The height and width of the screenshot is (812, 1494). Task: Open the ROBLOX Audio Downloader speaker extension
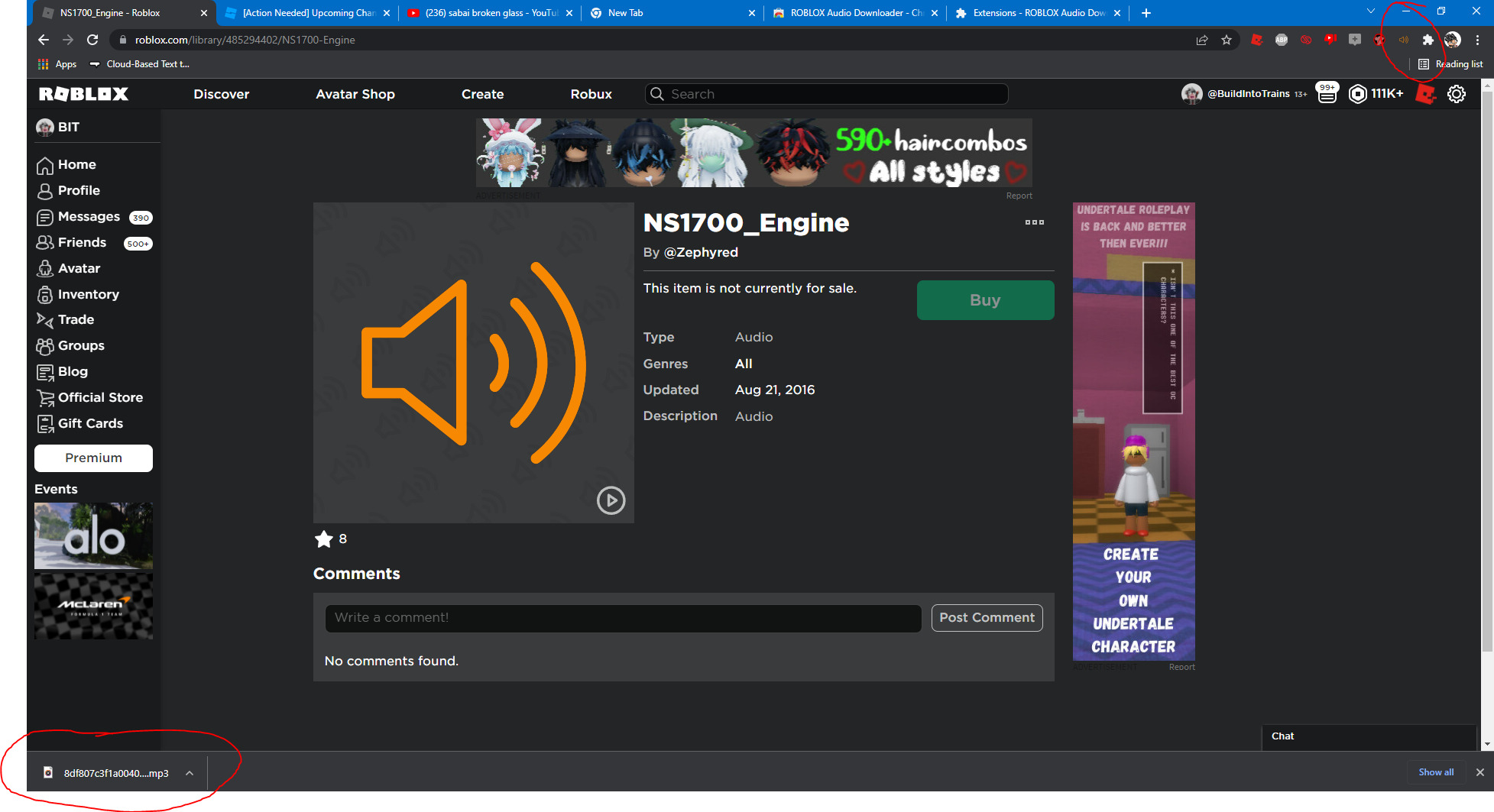tap(1404, 40)
